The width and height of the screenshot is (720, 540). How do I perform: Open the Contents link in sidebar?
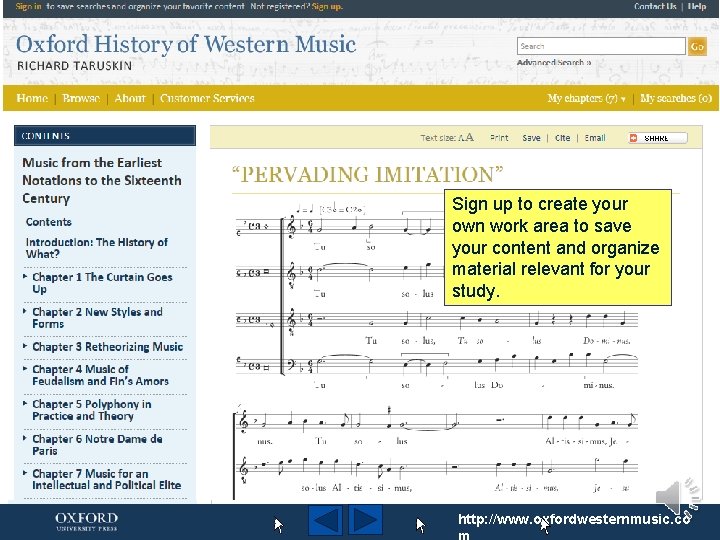click(x=49, y=222)
